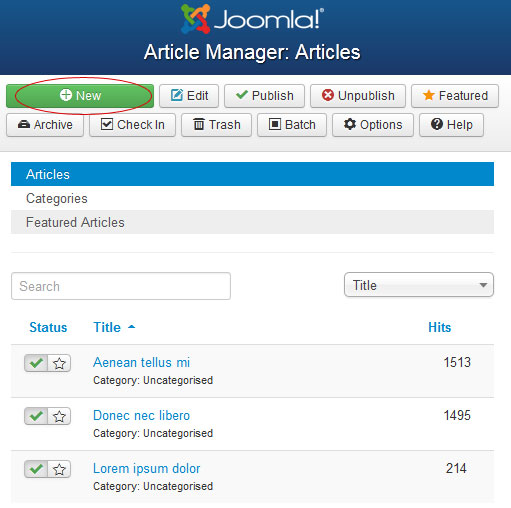The width and height of the screenshot is (511, 508).
Task: Toggle published status of Donec nec libero
Action: [36, 416]
